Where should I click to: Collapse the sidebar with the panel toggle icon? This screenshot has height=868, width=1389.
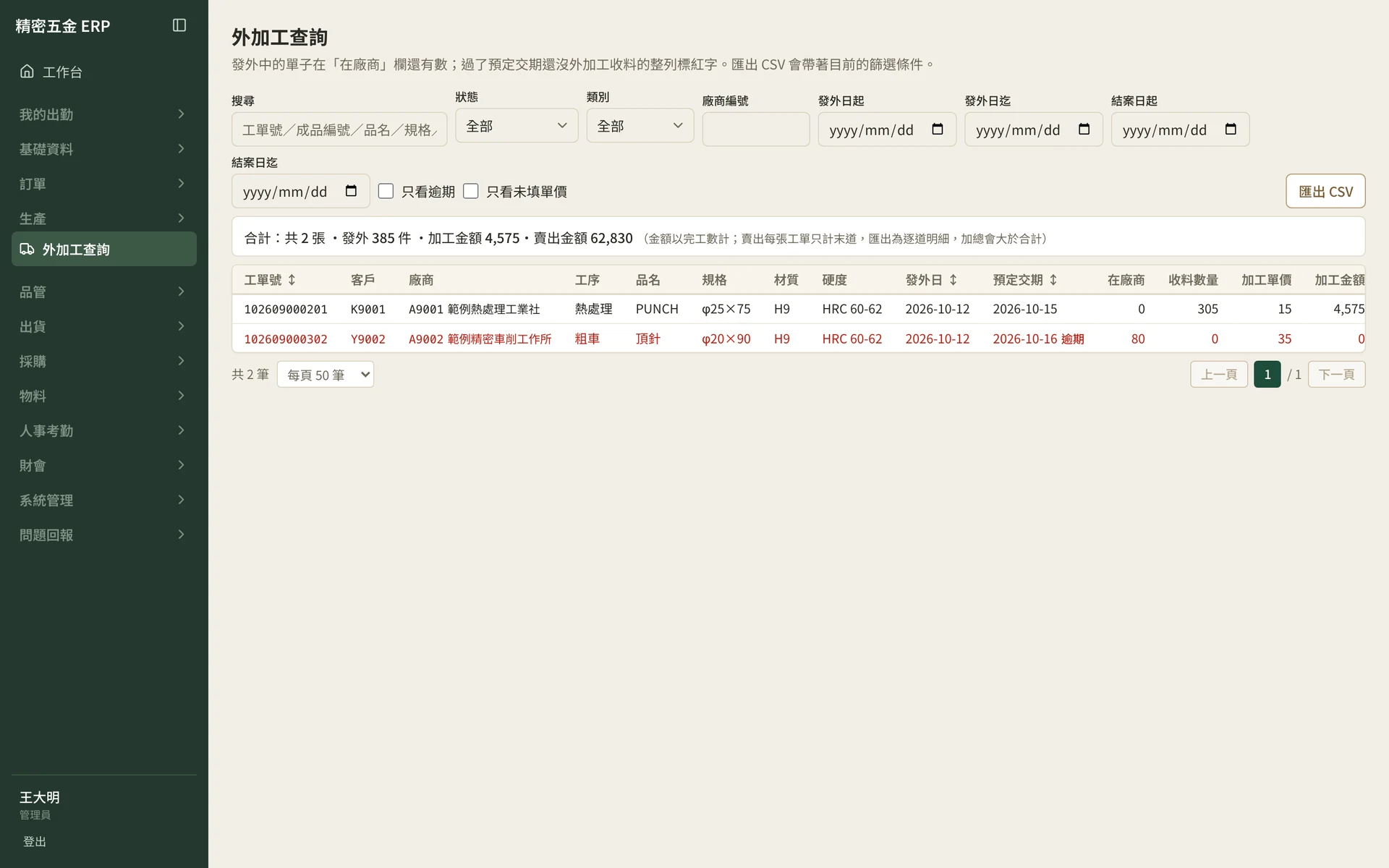[x=179, y=25]
